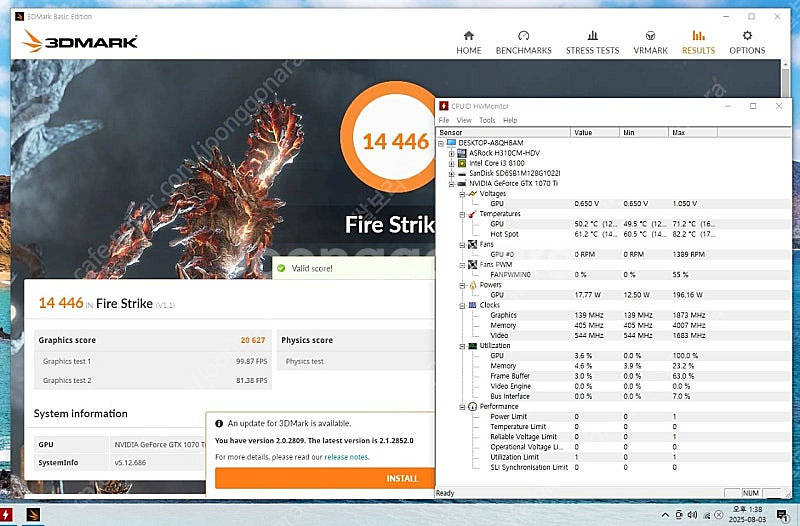Click the Voltages lightning icon

pos(472,194)
